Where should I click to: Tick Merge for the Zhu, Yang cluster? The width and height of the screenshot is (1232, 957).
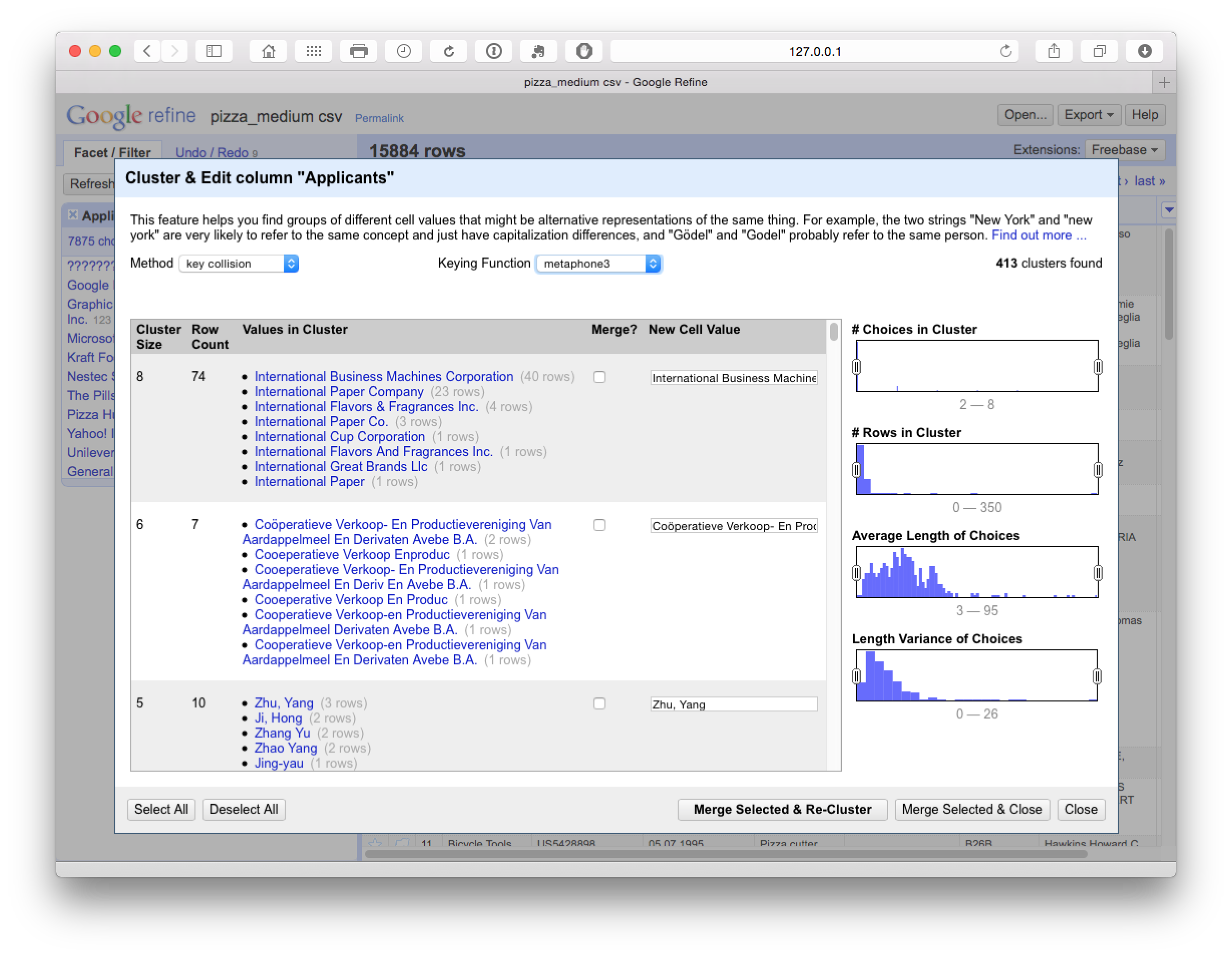click(x=599, y=703)
